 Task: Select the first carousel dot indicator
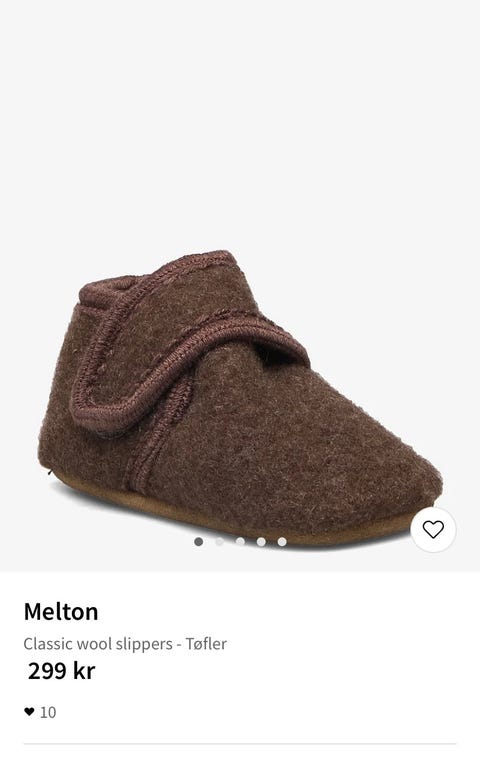click(198, 542)
